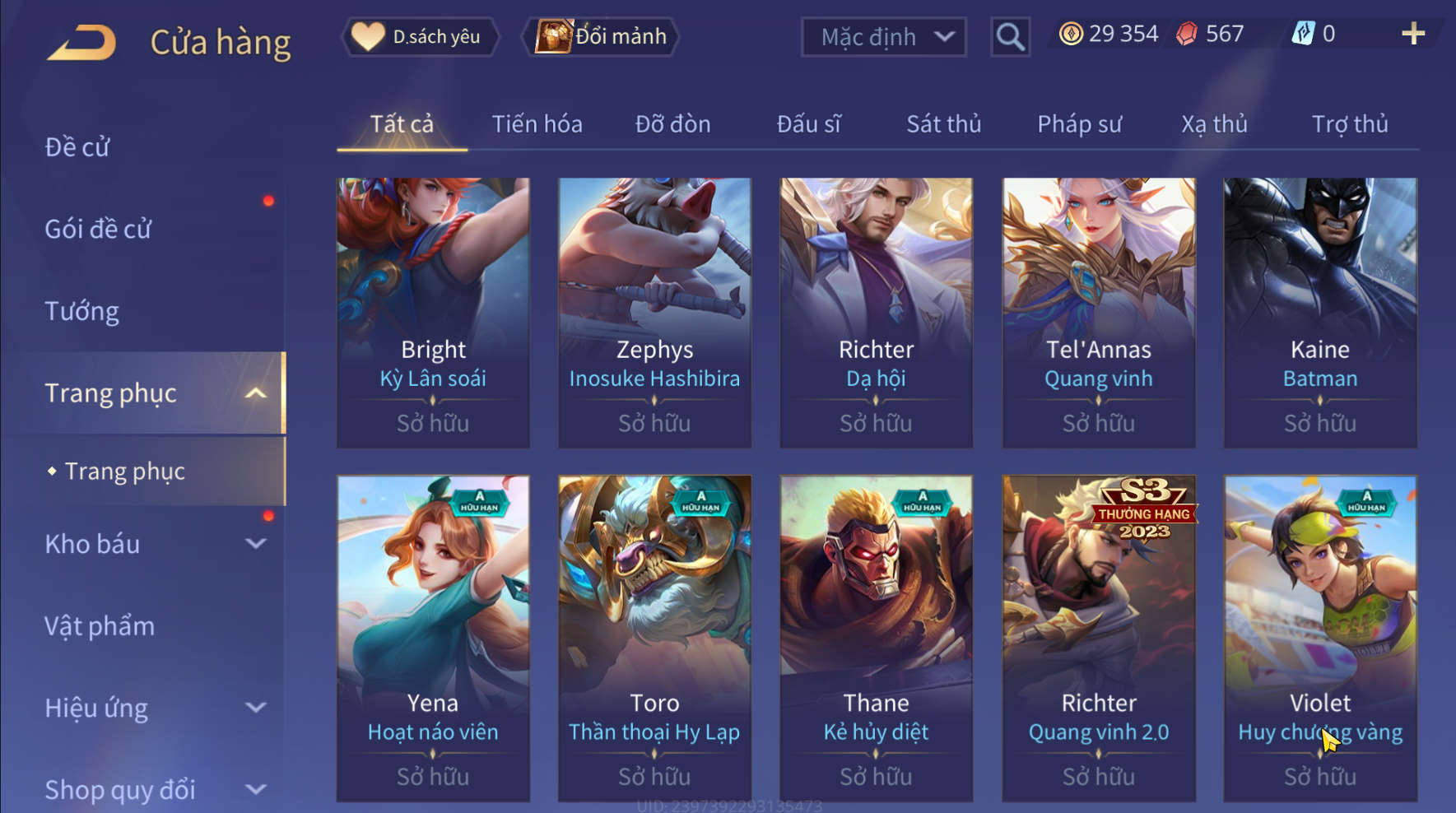Screen dimensions: 1456x813
Task: Open Gói đề cử in the sidebar
Action: (x=98, y=229)
